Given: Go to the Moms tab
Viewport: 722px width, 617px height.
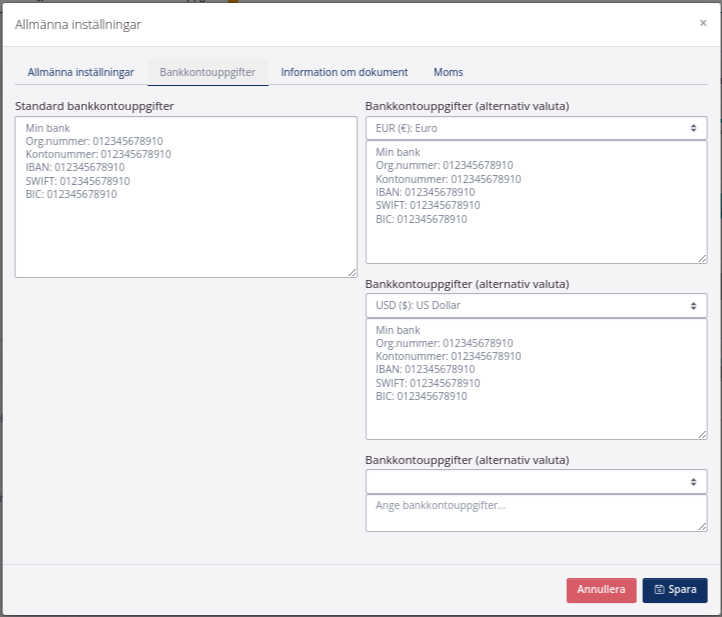Looking at the screenshot, I should (x=448, y=72).
